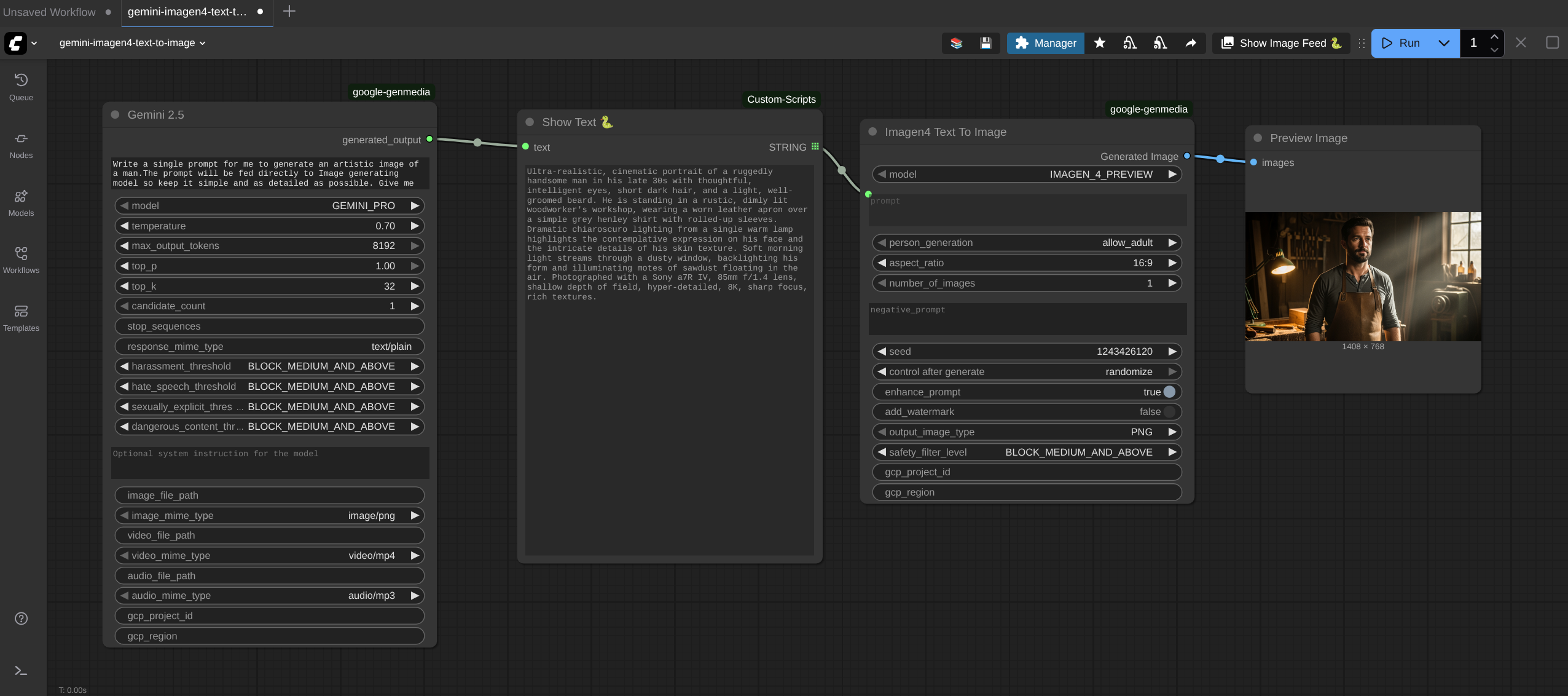Open aspect_ratio 16:9 dropdown
This screenshot has width=1568, height=696.
point(1027,263)
